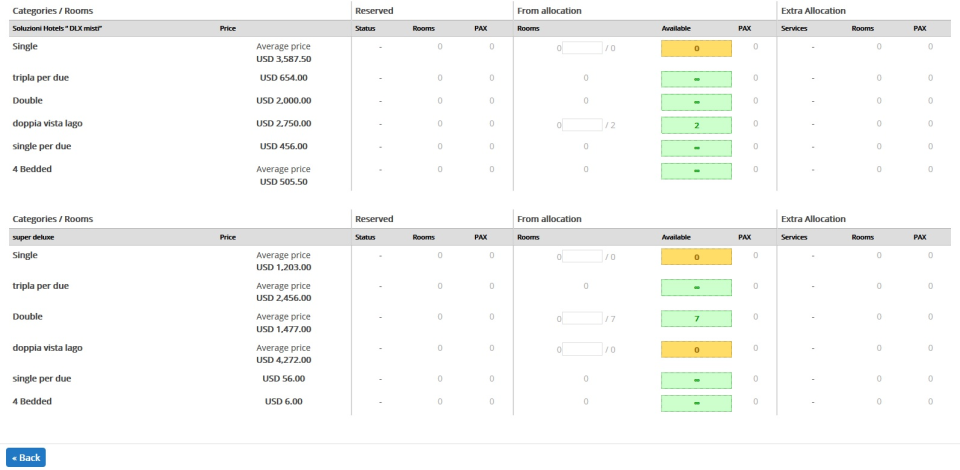Select the price USD 2,456.00
960x470 pixels.
pos(283,298)
